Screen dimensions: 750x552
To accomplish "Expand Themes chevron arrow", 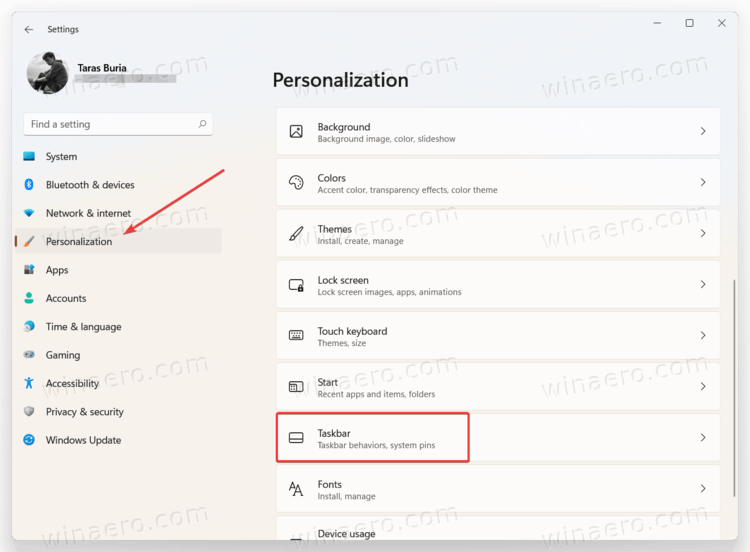I will 703,233.
